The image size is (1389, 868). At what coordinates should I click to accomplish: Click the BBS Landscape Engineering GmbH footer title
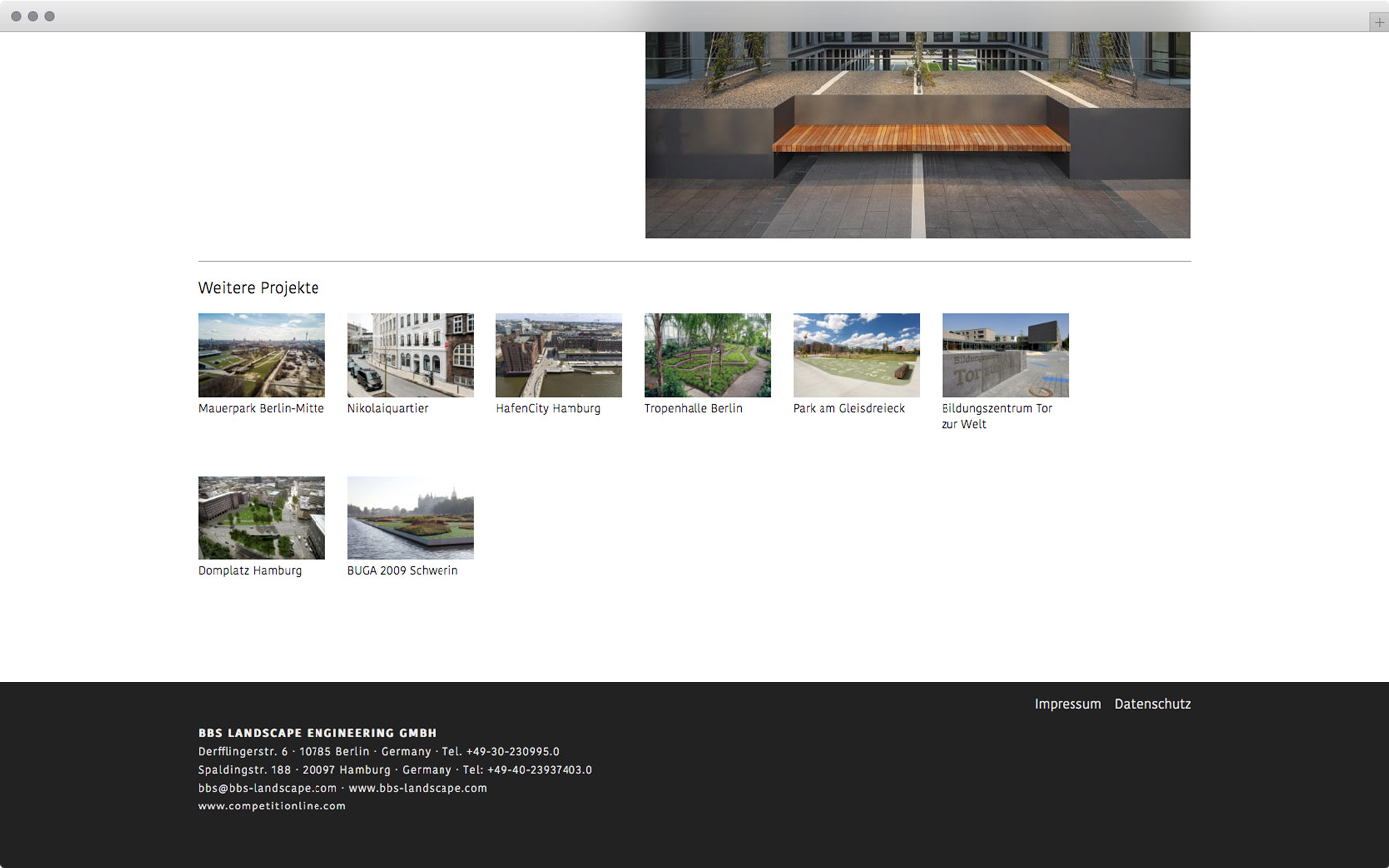[317, 733]
